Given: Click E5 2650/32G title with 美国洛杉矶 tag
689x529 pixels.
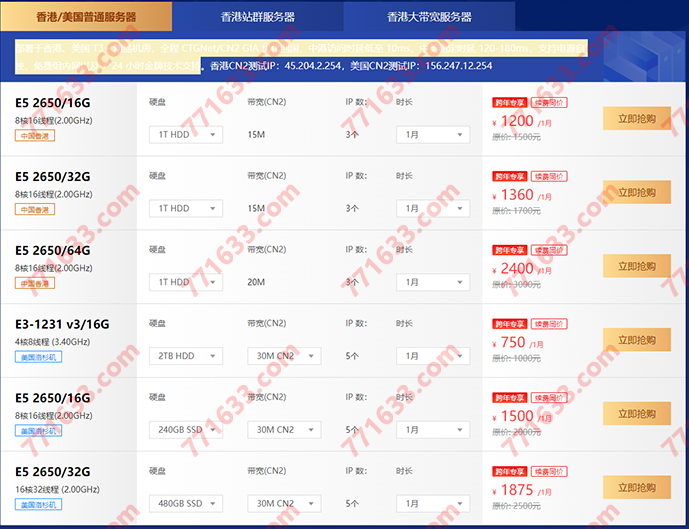Looking at the screenshot, I should 53,472.
